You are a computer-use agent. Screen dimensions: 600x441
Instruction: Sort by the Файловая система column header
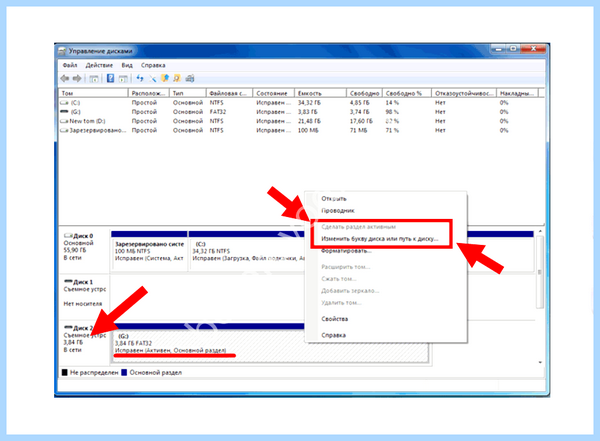click(x=230, y=93)
